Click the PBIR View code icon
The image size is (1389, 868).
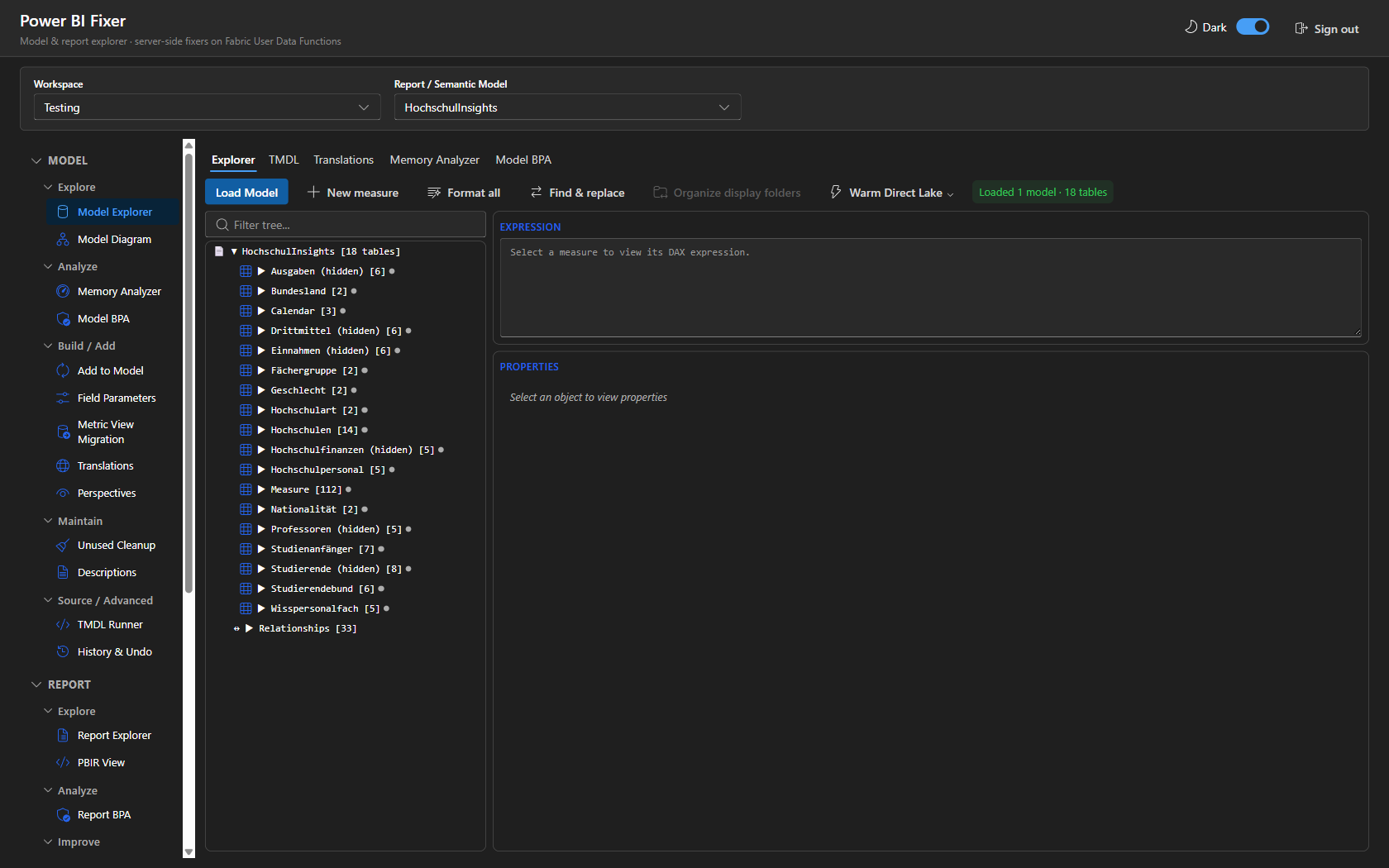(x=63, y=762)
